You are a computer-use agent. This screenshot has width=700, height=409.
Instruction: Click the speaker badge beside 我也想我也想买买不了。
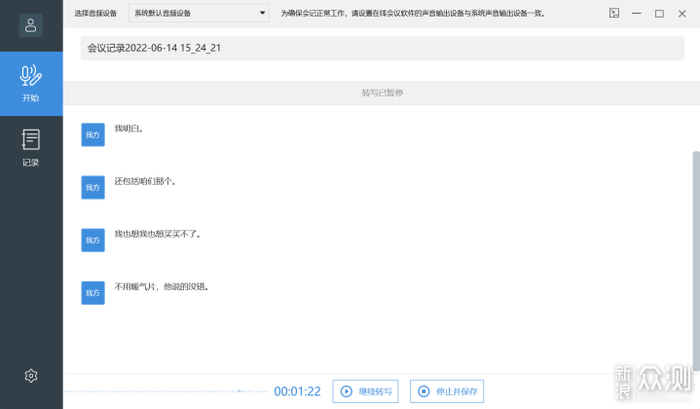(x=93, y=240)
